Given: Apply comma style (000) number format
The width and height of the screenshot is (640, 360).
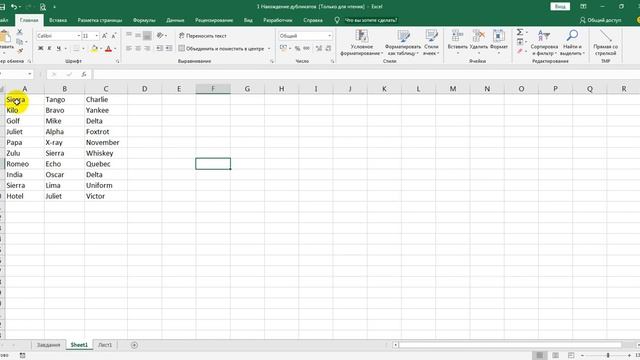Looking at the screenshot, I should [306, 49].
